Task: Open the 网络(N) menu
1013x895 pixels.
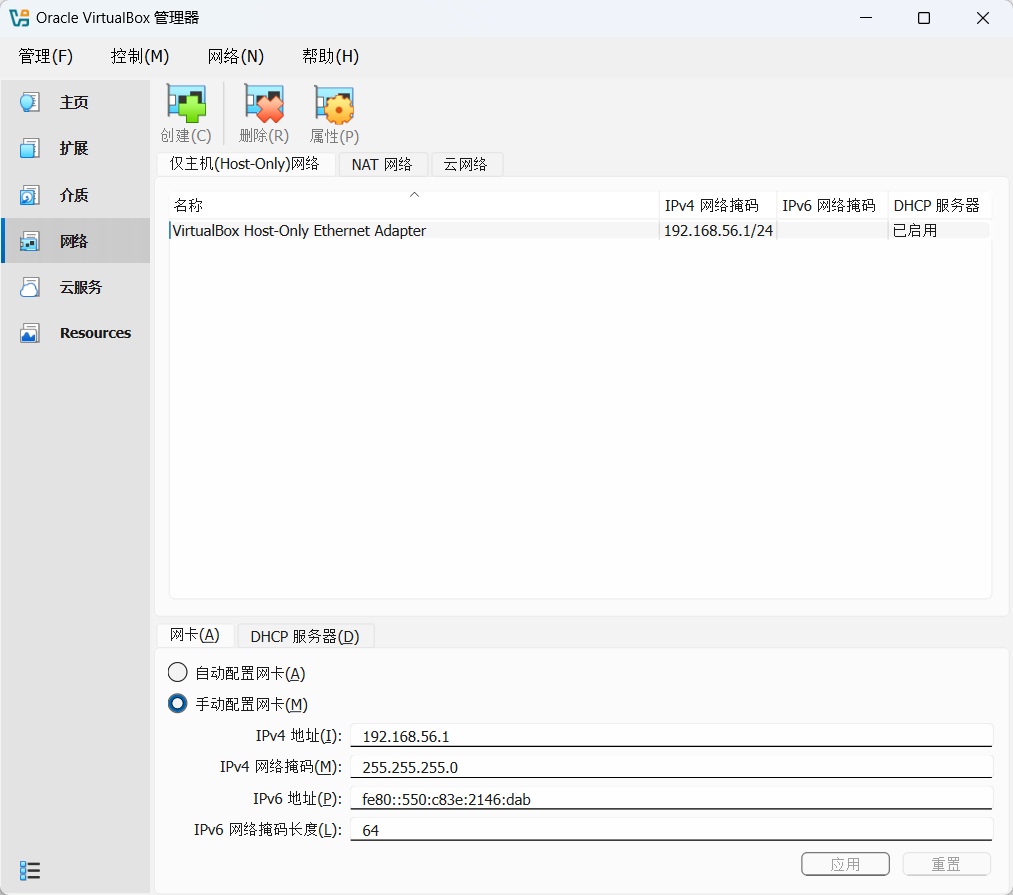Action: [x=236, y=56]
